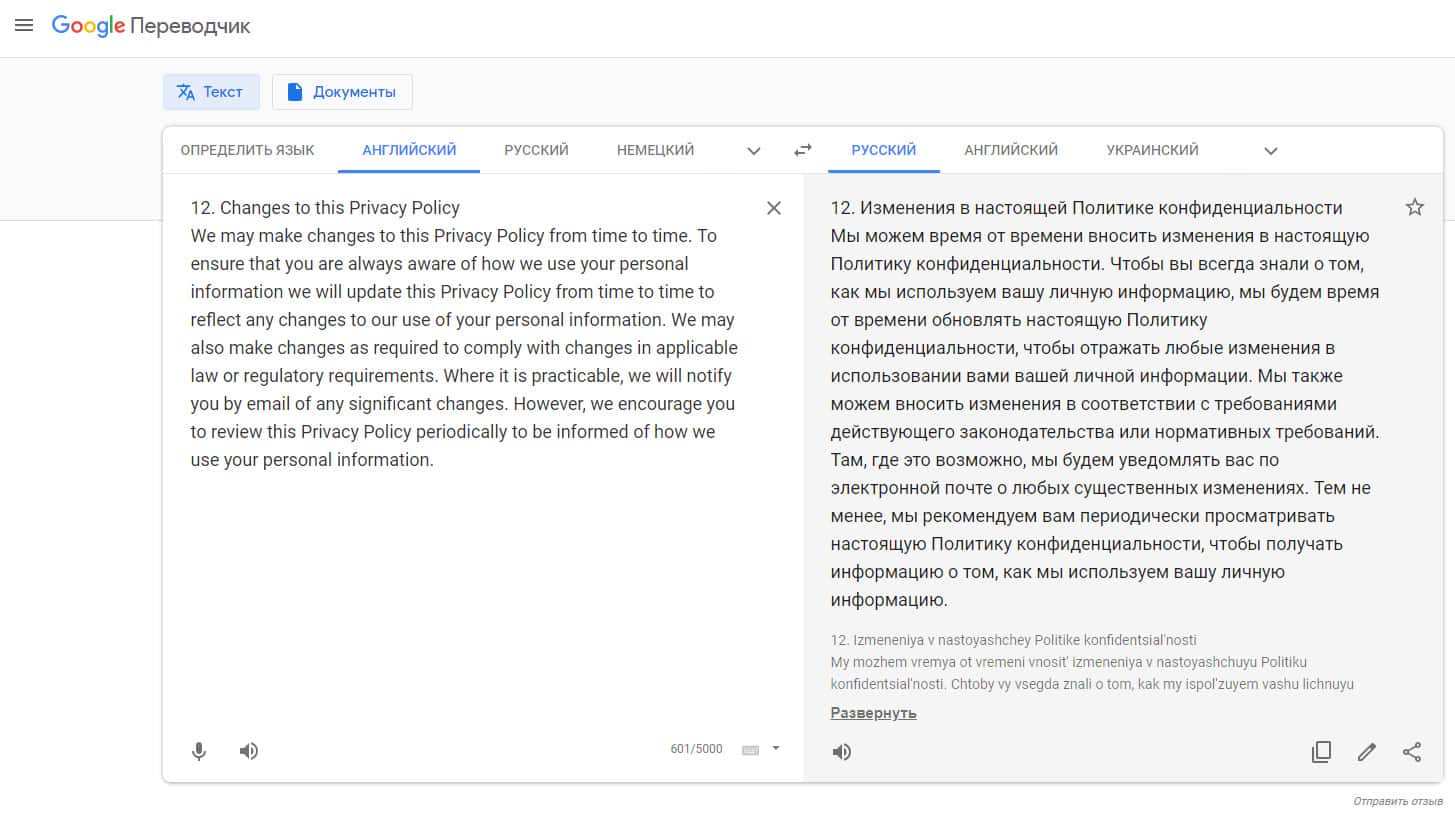Switch to the Документы mode
The width and height of the screenshot is (1455, 816).
[x=342, y=92]
